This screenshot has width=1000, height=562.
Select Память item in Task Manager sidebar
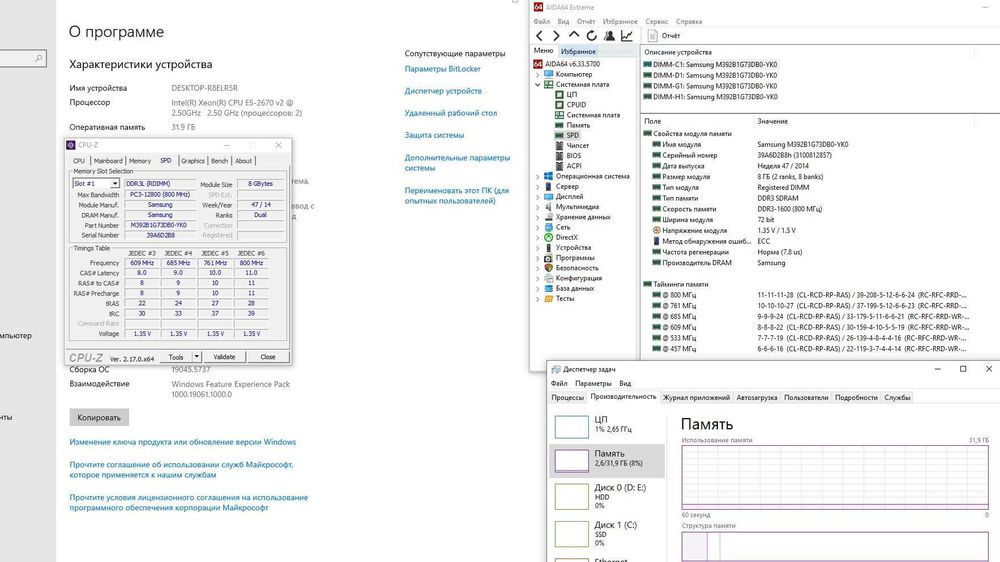[x=607, y=460]
